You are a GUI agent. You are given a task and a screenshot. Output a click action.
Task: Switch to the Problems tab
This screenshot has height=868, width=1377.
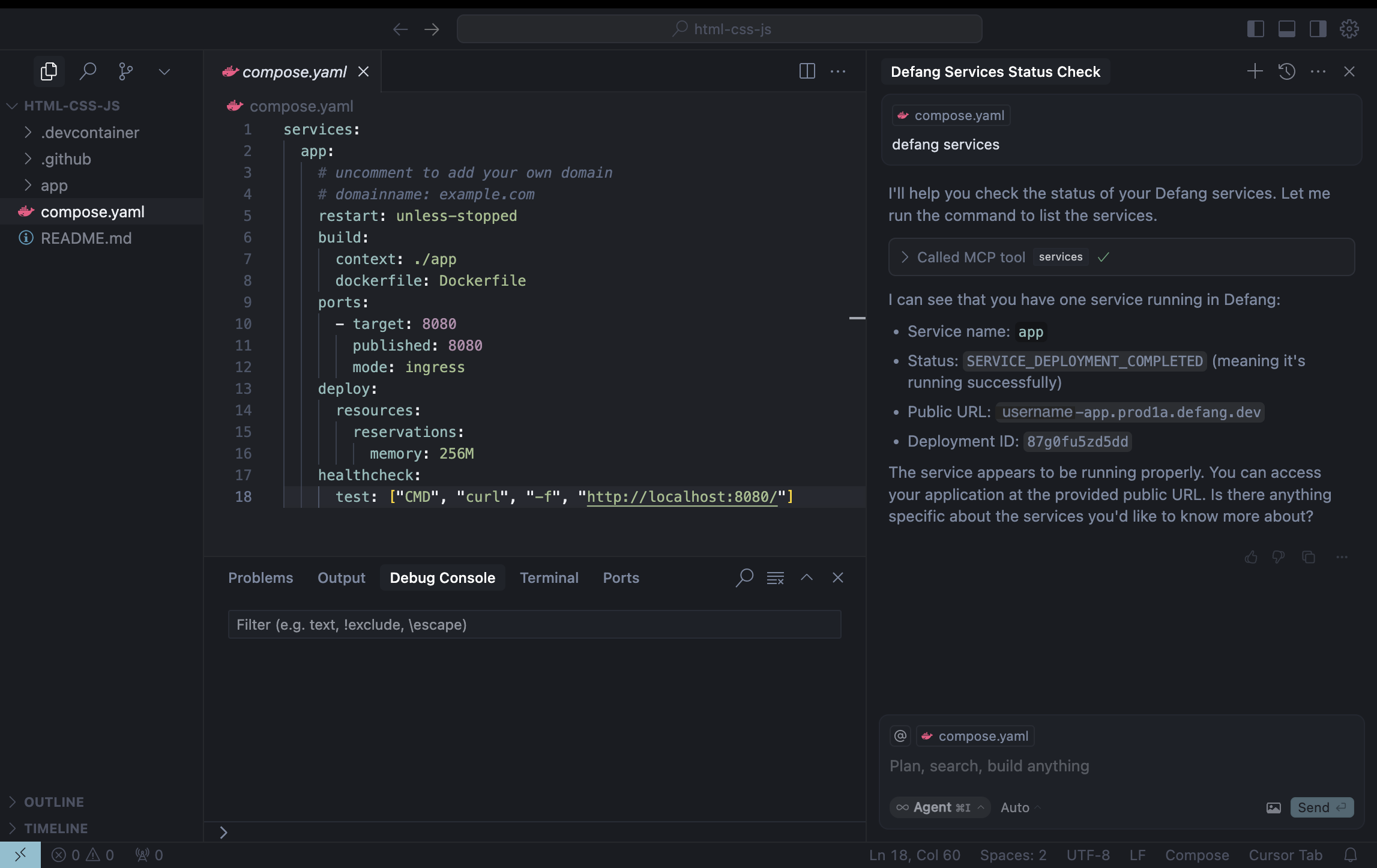tap(261, 577)
